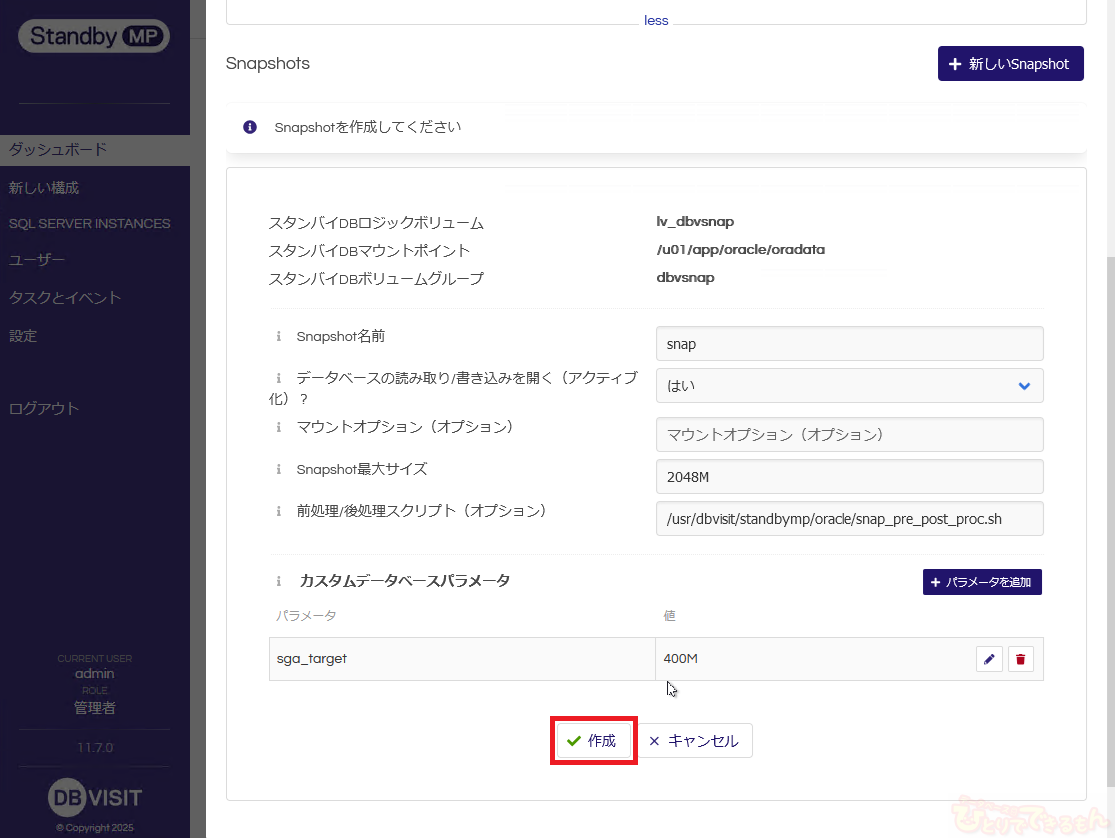This screenshot has width=1115, height=838.
Task: Open SQL SERVER INSTANCES menu item
Action: (x=90, y=224)
